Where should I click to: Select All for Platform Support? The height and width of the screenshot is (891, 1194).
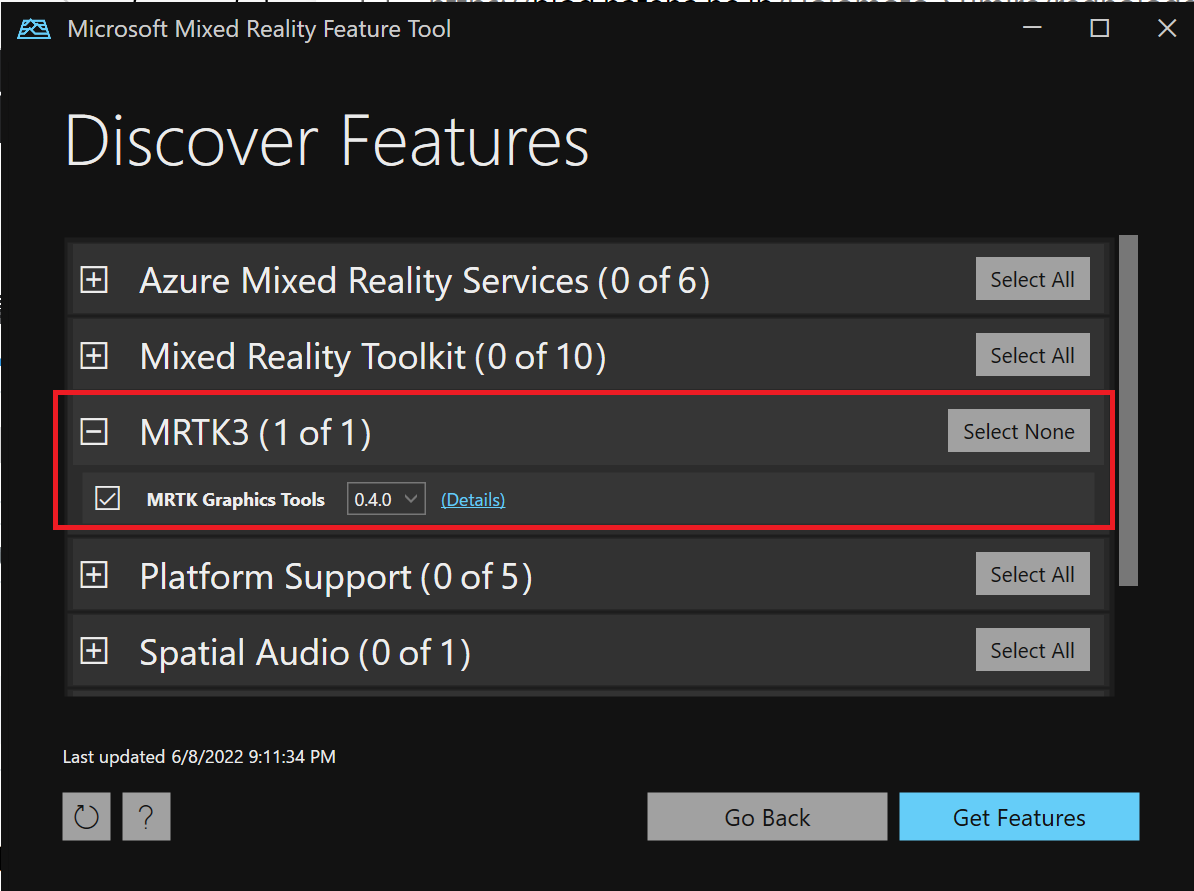[1032, 573]
